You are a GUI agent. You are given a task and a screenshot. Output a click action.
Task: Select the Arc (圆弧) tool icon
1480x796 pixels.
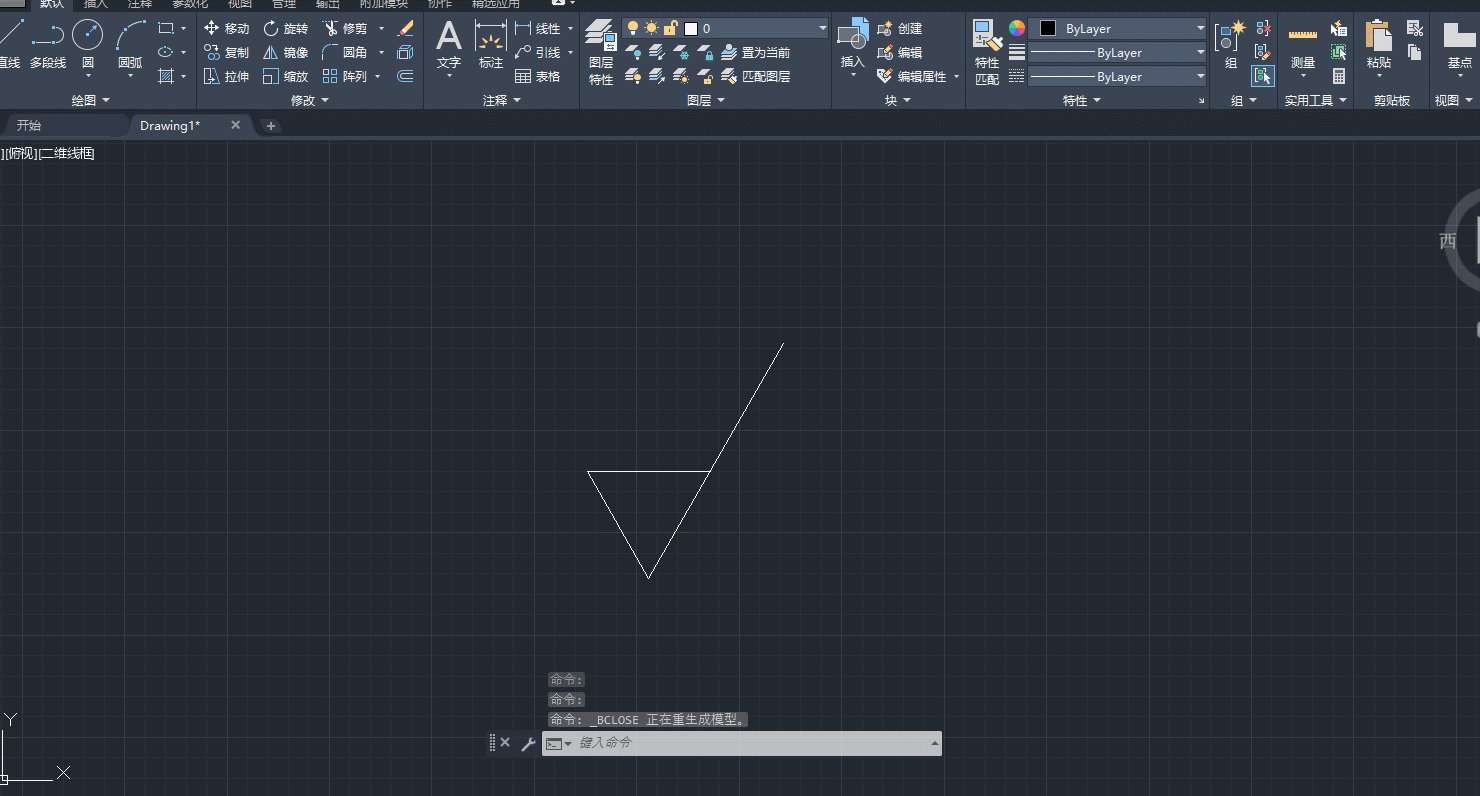[130, 36]
